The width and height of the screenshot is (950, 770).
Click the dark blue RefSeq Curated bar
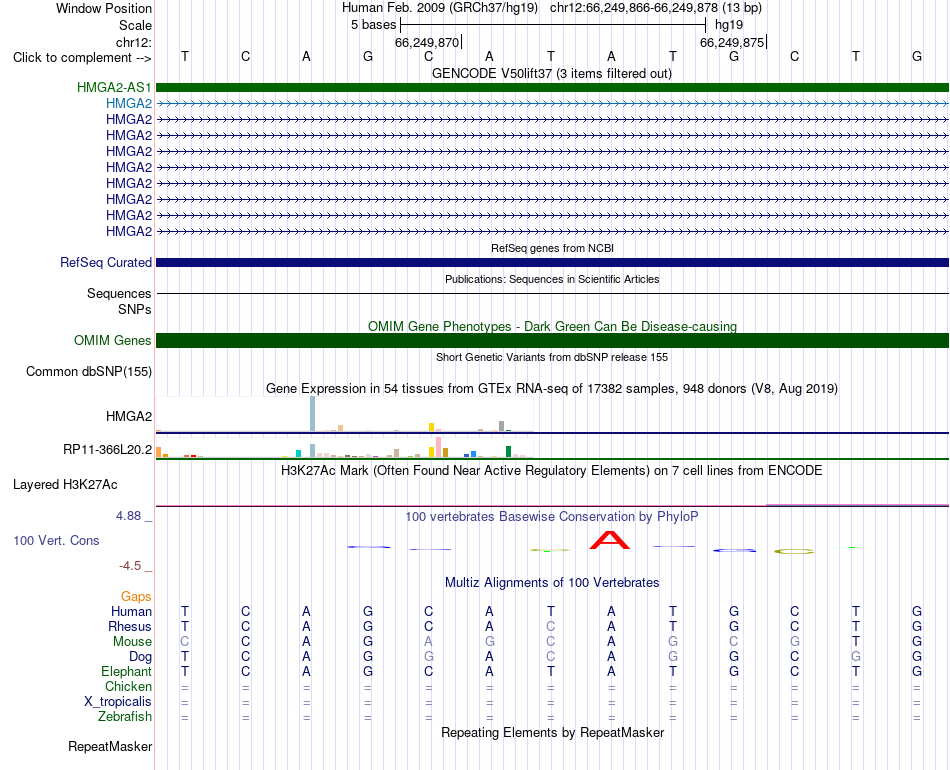552,262
